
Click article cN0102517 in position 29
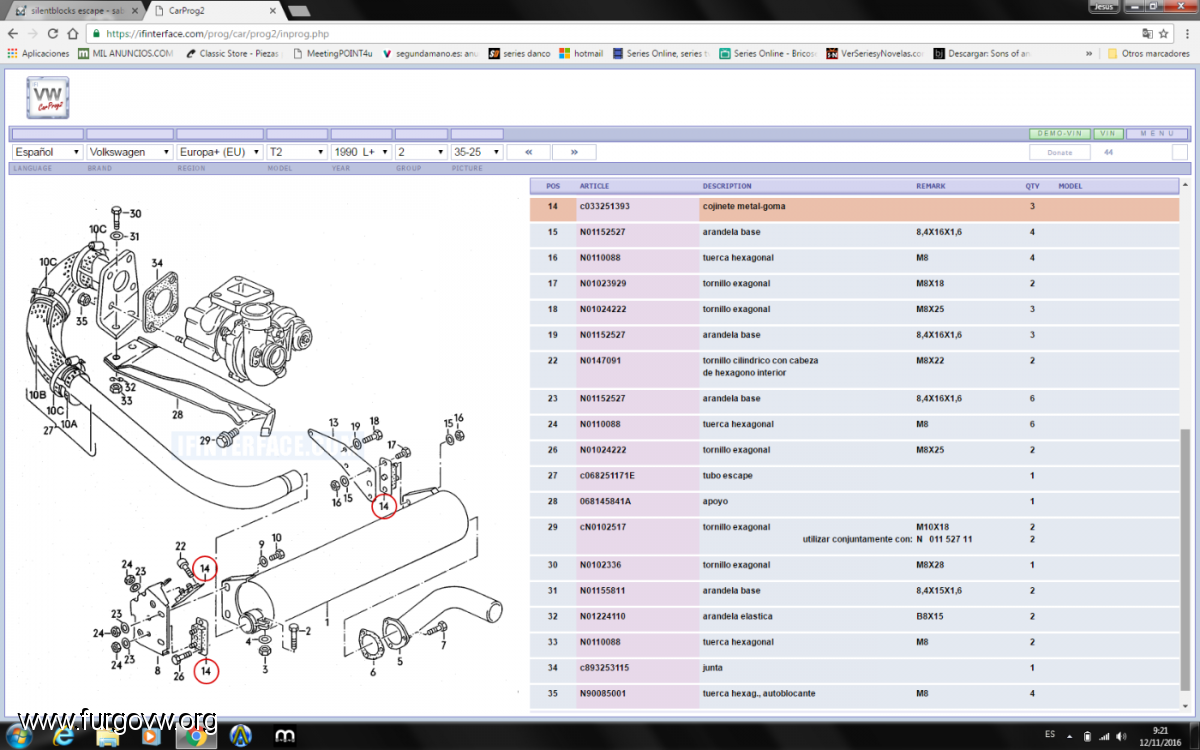pyautogui.click(x=602, y=527)
